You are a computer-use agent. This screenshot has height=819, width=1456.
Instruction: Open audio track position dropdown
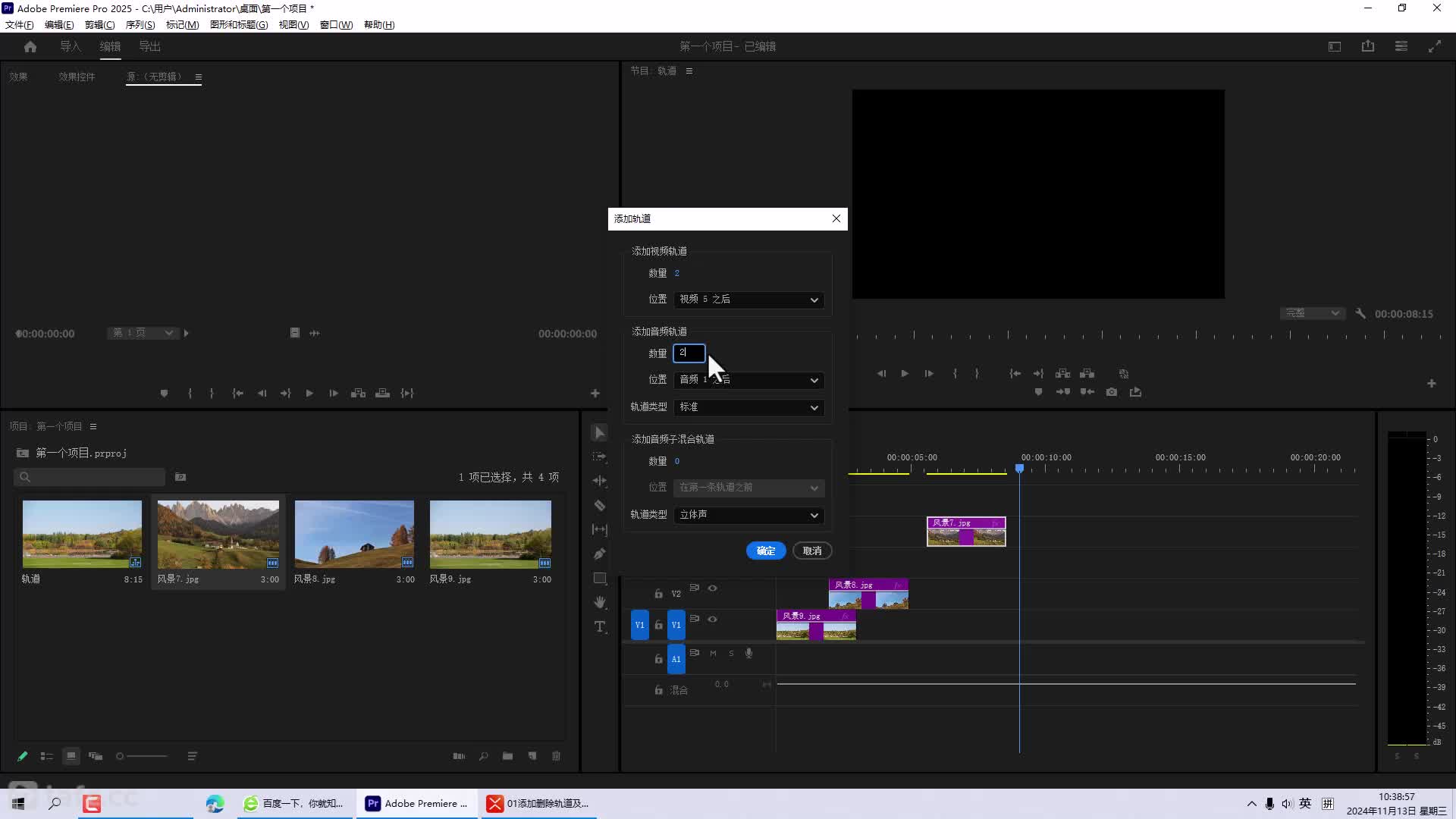point(748,380)
